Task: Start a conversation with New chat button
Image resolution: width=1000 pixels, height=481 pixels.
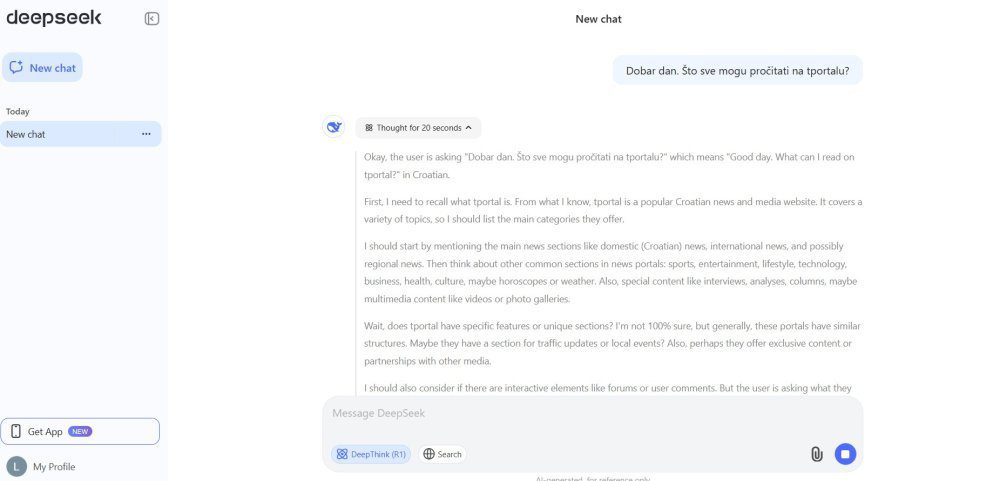Action: [43, 68]
